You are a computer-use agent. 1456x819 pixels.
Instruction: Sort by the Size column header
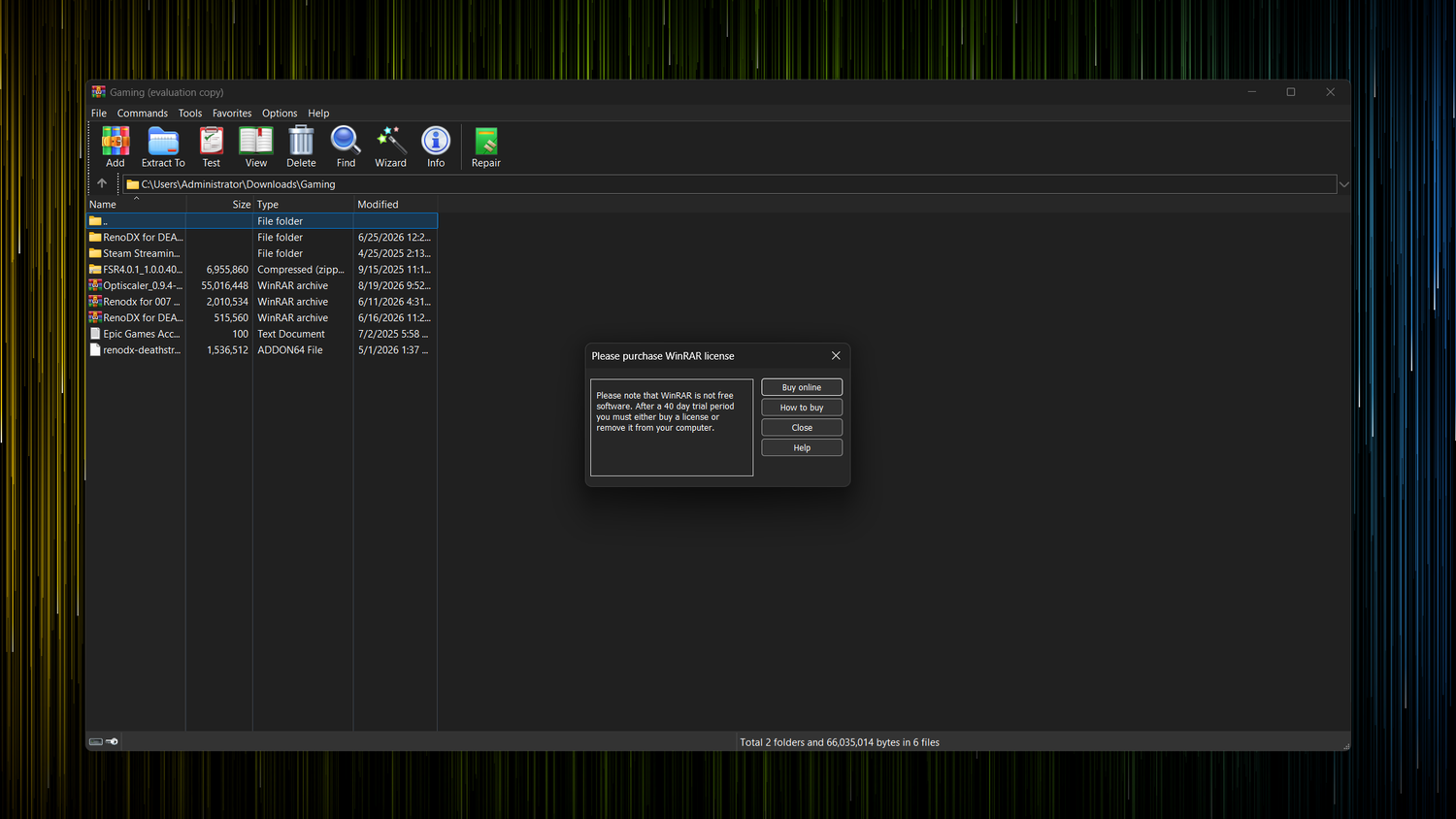219,205
